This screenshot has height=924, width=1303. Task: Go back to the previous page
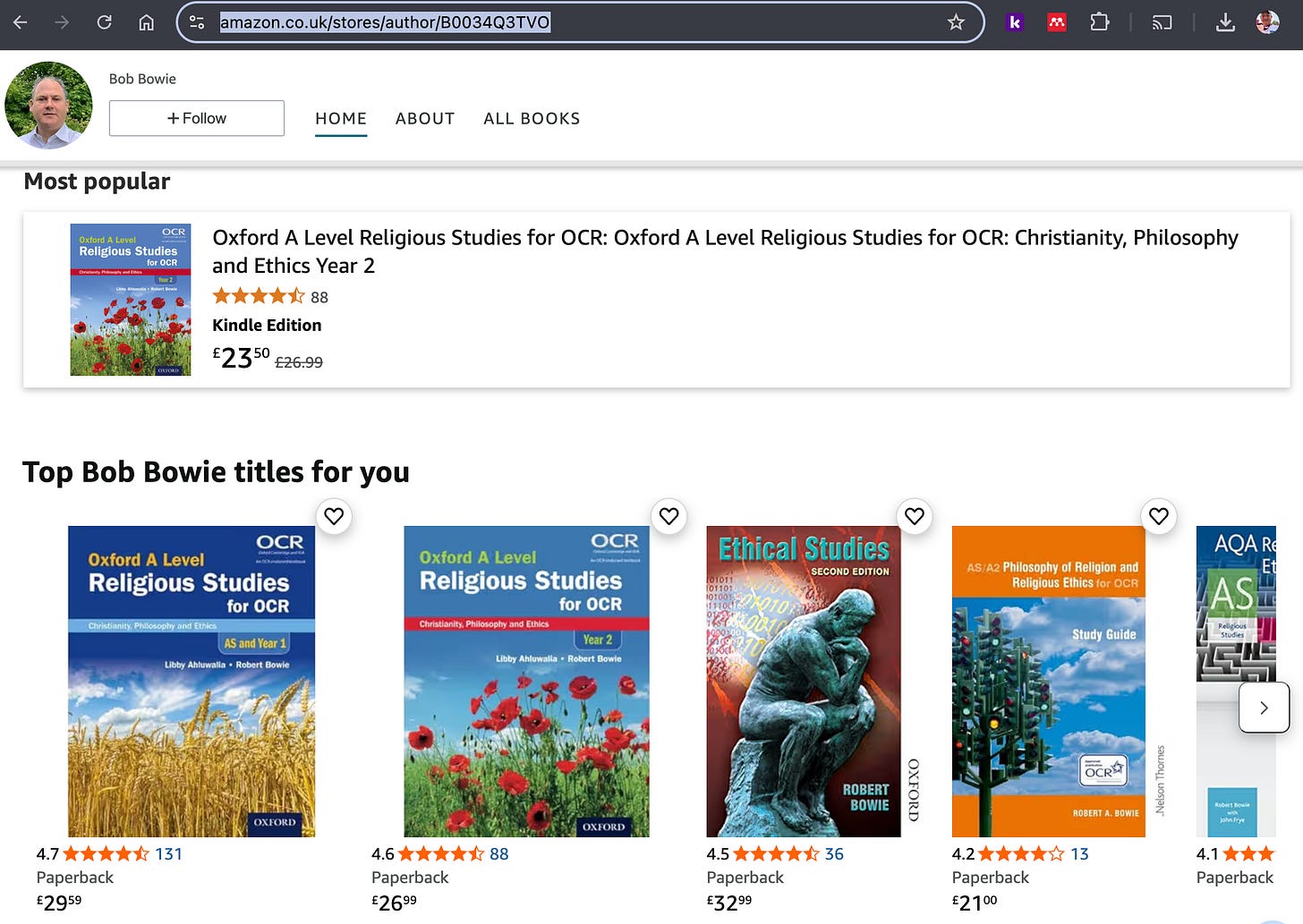pos(20,22)
